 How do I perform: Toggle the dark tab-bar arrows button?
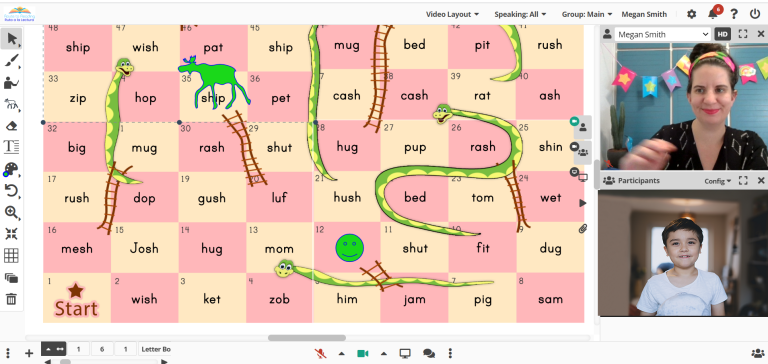pos(53,349)
